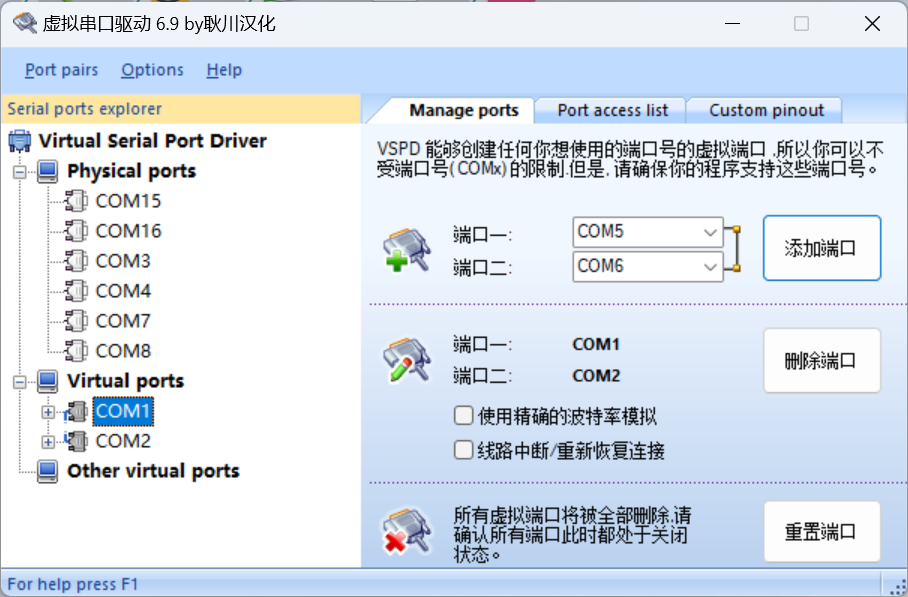The height and width of the screenshot is (597, 908).
Task: Click the delete all ports red X icon
Action: pyautogui.click(x=407, y=530)
